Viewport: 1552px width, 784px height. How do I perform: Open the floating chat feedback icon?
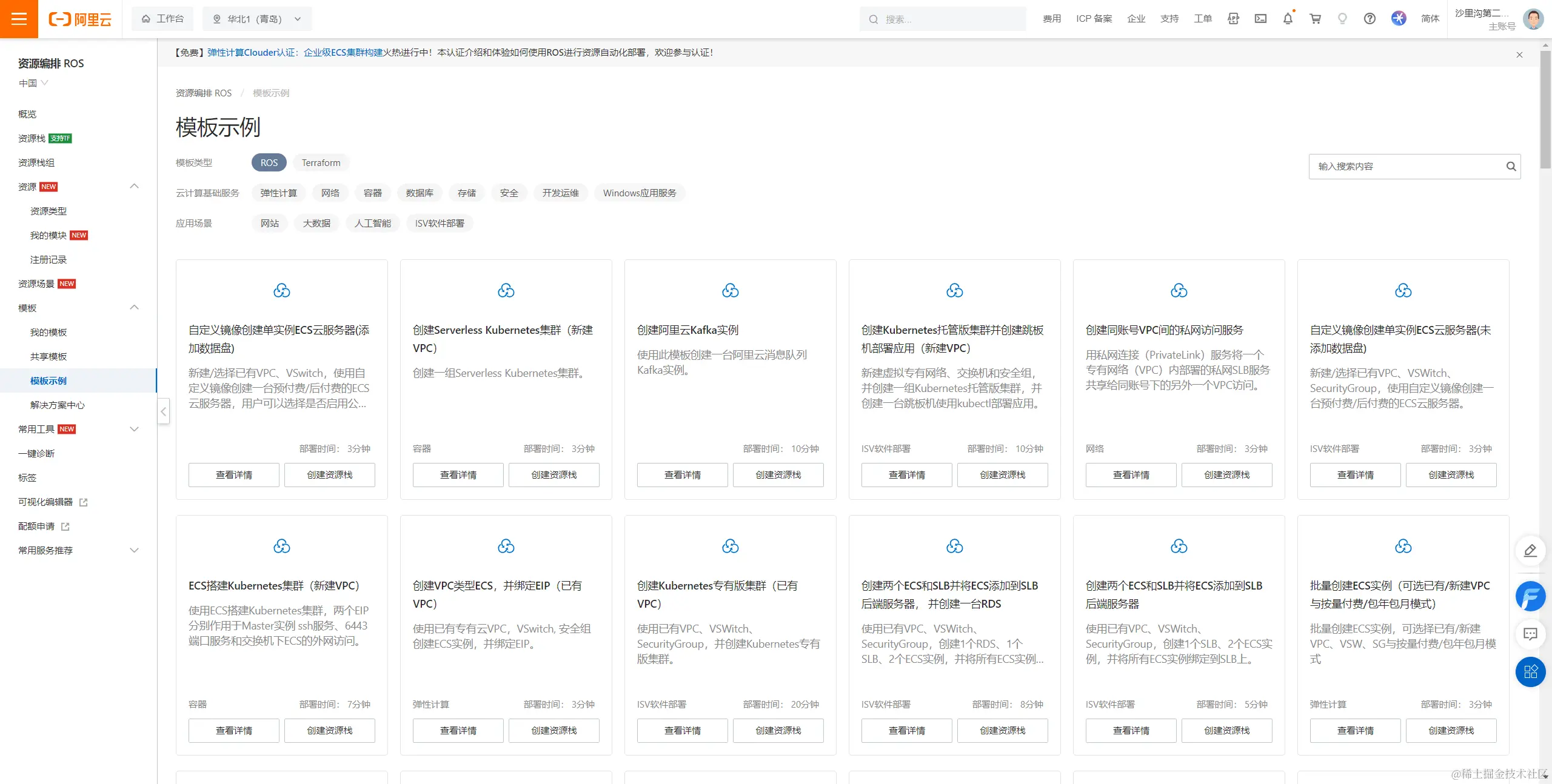pos(1530,634)
